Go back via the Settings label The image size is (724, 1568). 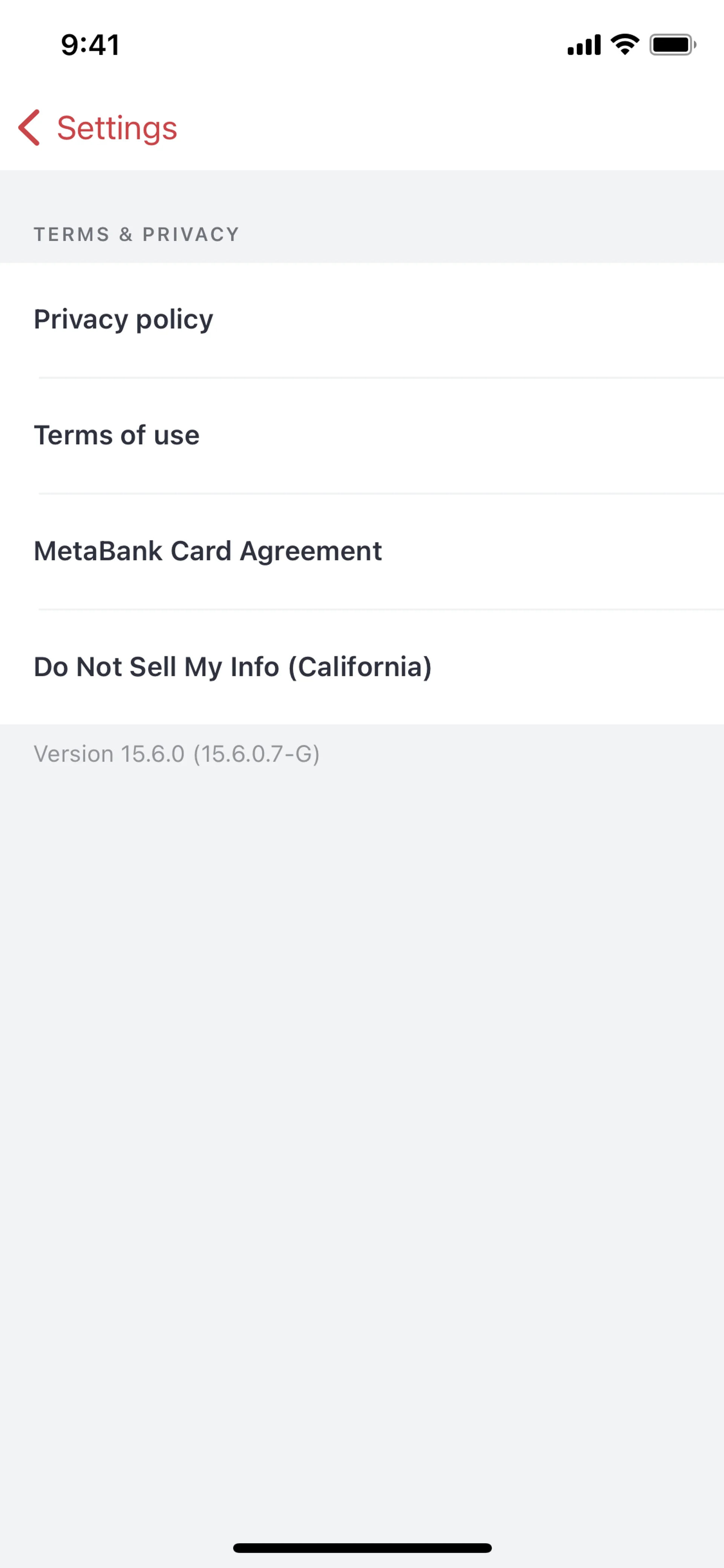117,128
